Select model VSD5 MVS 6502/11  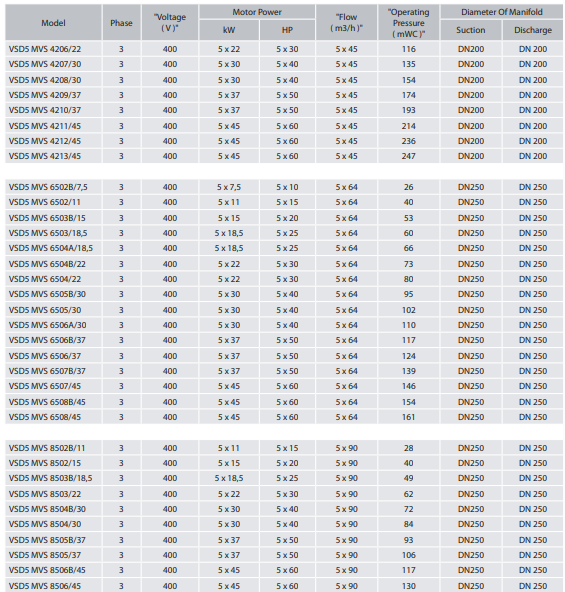click(x=45, y=202)
